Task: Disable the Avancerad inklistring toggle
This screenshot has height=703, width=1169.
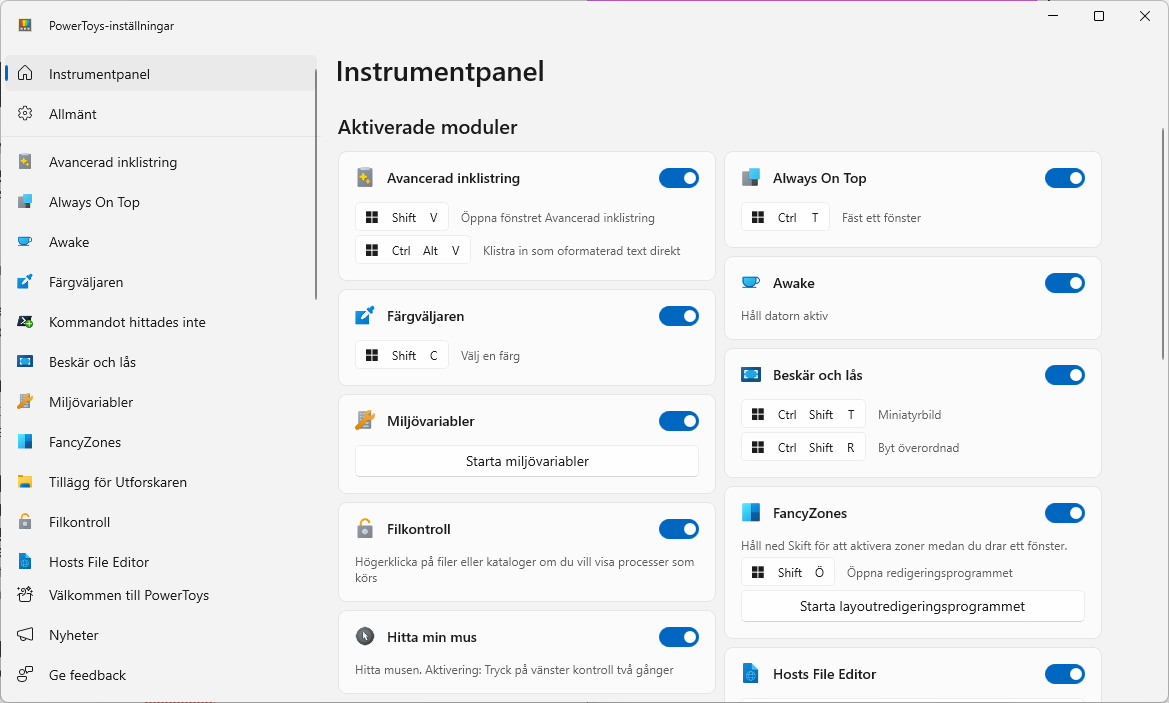Action: 678,178
